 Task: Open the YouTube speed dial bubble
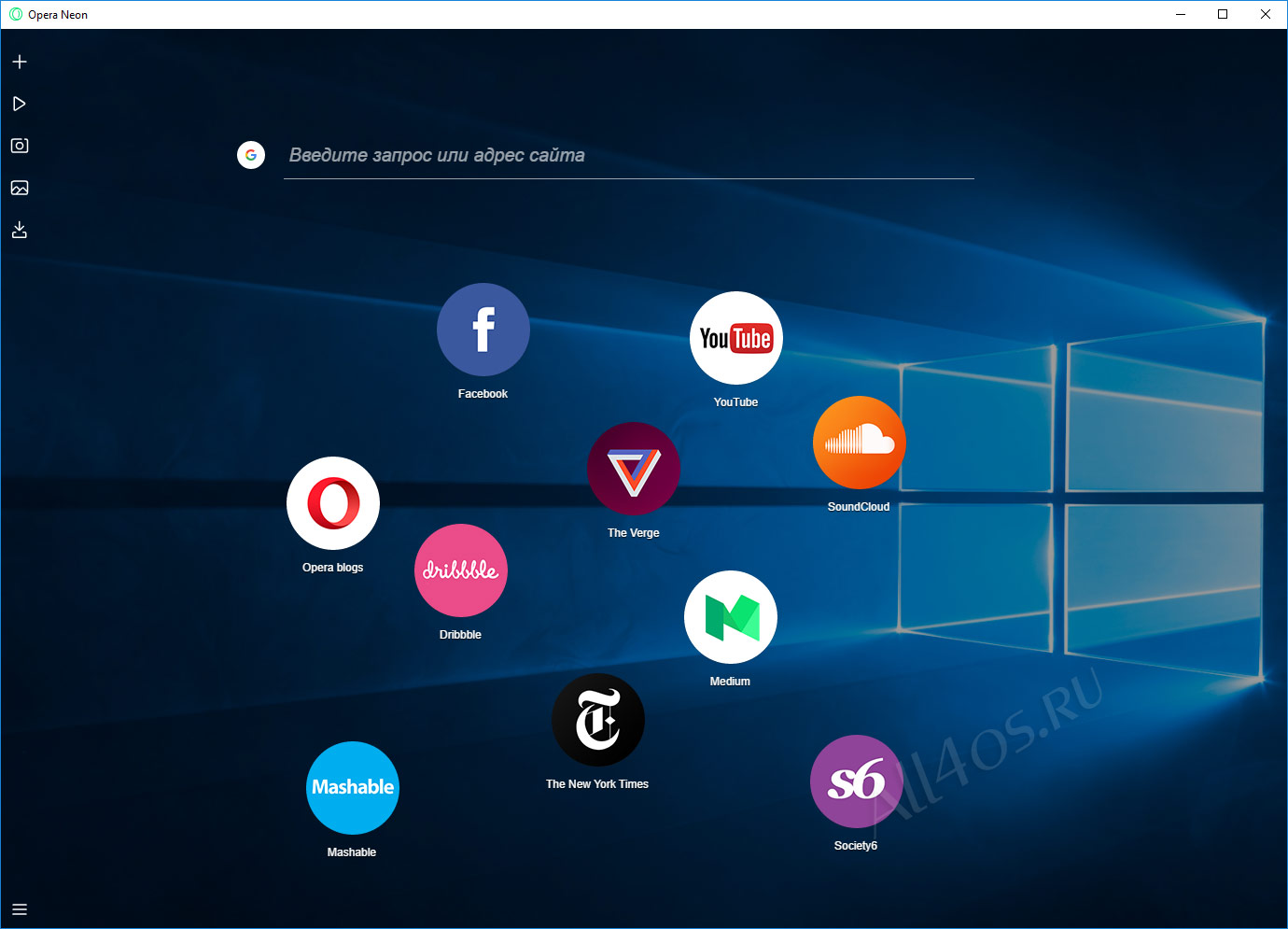[736, 338]
